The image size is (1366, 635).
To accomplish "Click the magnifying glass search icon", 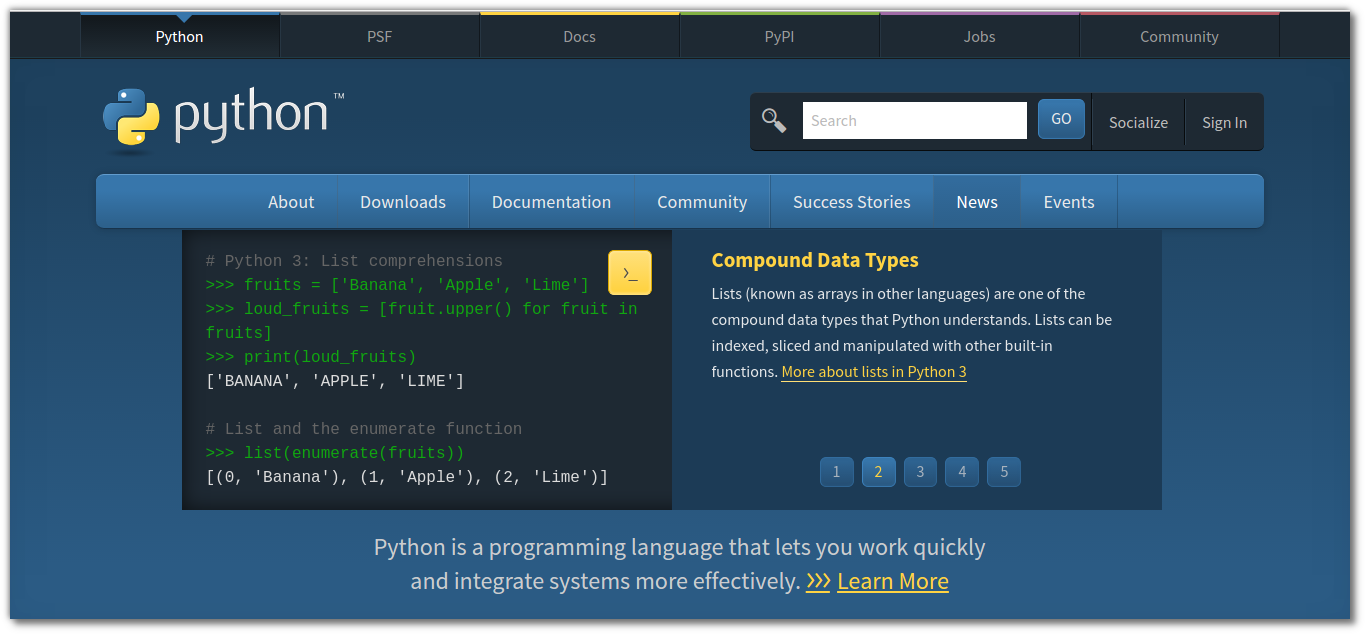I will point(774,121).
